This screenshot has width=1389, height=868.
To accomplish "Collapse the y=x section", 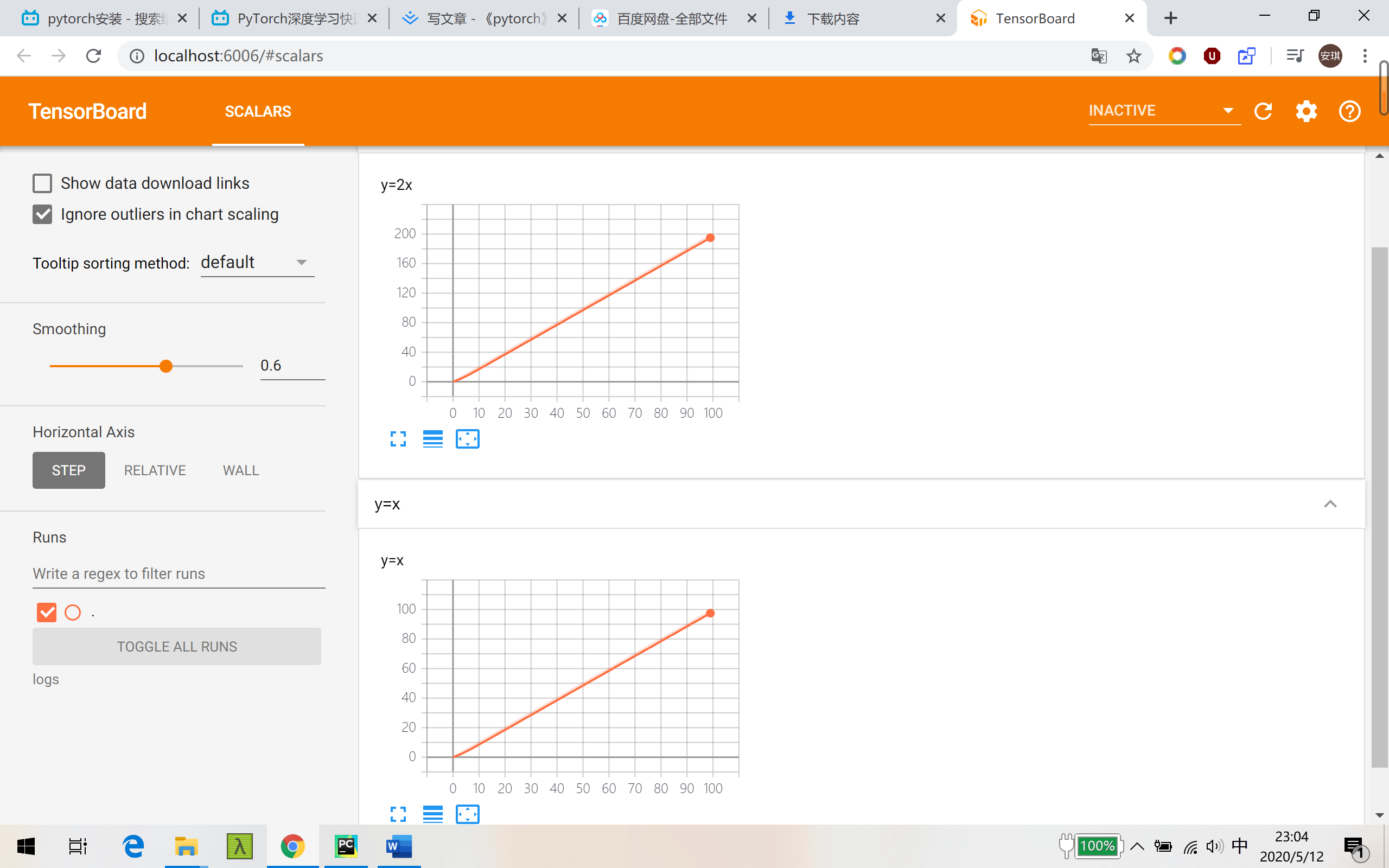I will [1330, 504].
